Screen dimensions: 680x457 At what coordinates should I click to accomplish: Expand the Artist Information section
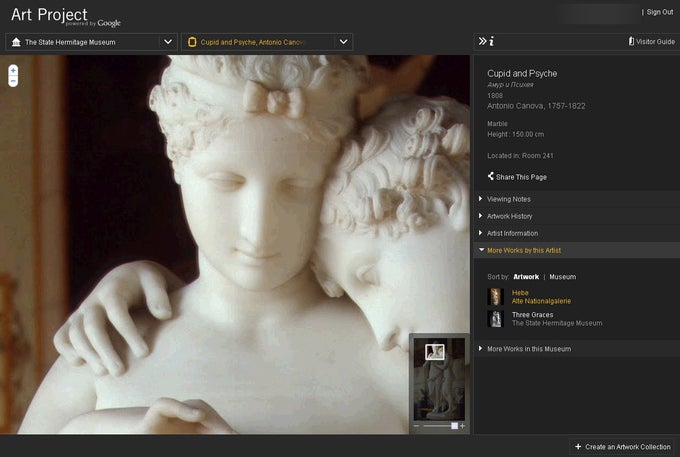(x=577, y=233)
